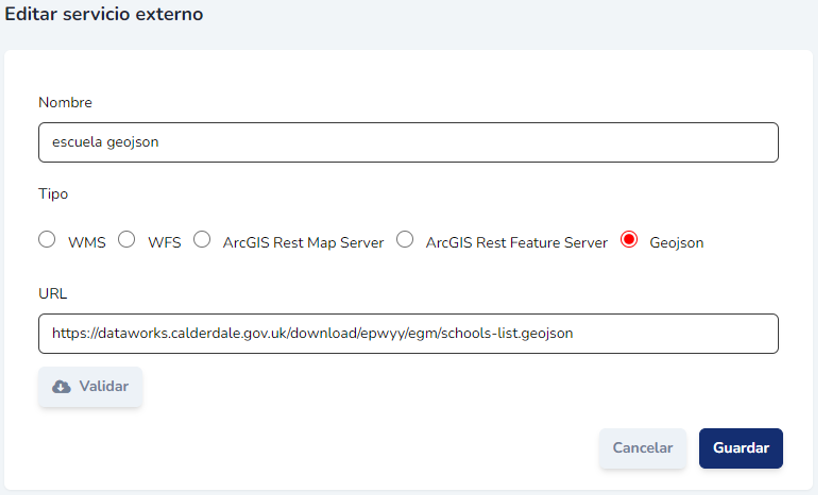Click the "Nombre" field label
The width and height of the screenshot is (818, 495).
(65, 102)
